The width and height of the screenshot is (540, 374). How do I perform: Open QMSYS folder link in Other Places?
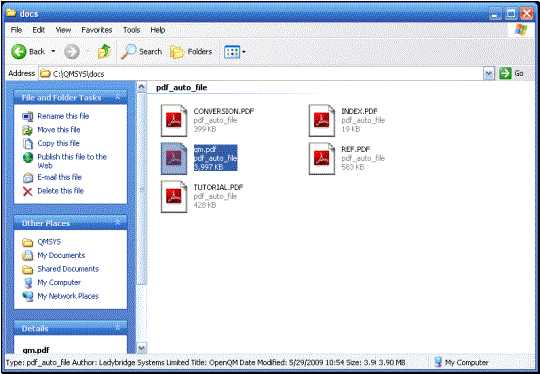coord(49,242)
